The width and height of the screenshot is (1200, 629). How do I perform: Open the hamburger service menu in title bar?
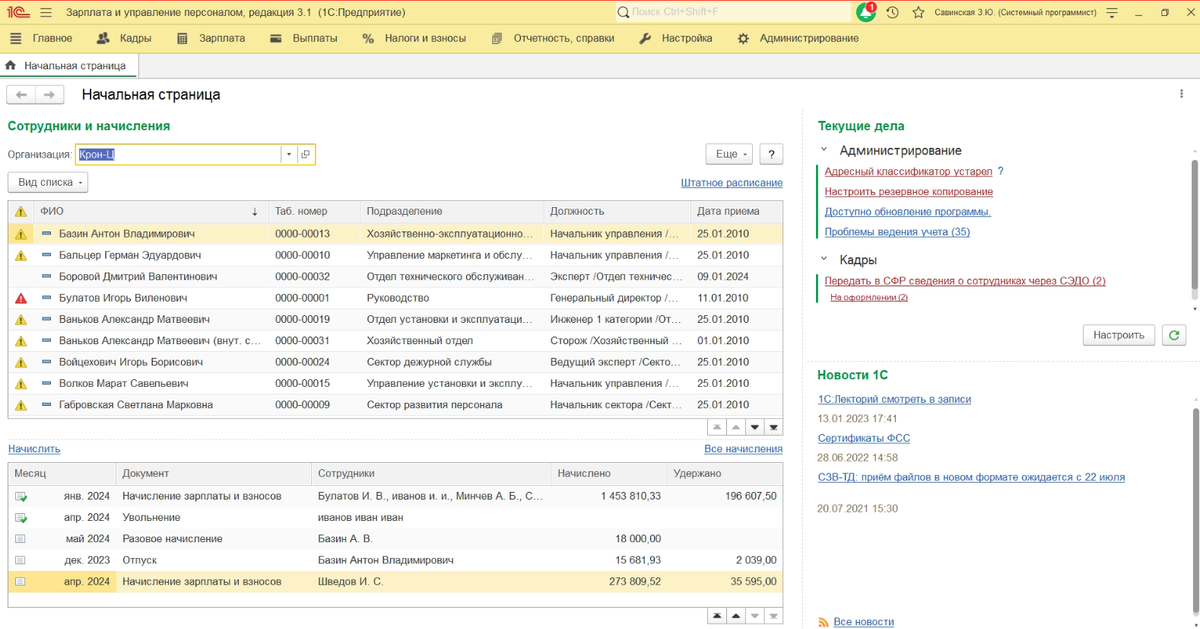pyautogui.click(x=46, y=12)
